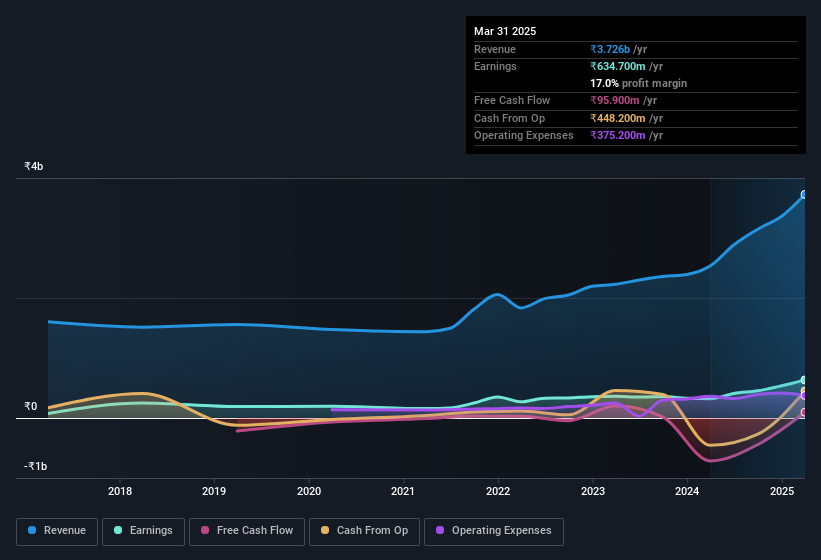
Task: Select the 2020 x-axis label
Action: (309, 491)
